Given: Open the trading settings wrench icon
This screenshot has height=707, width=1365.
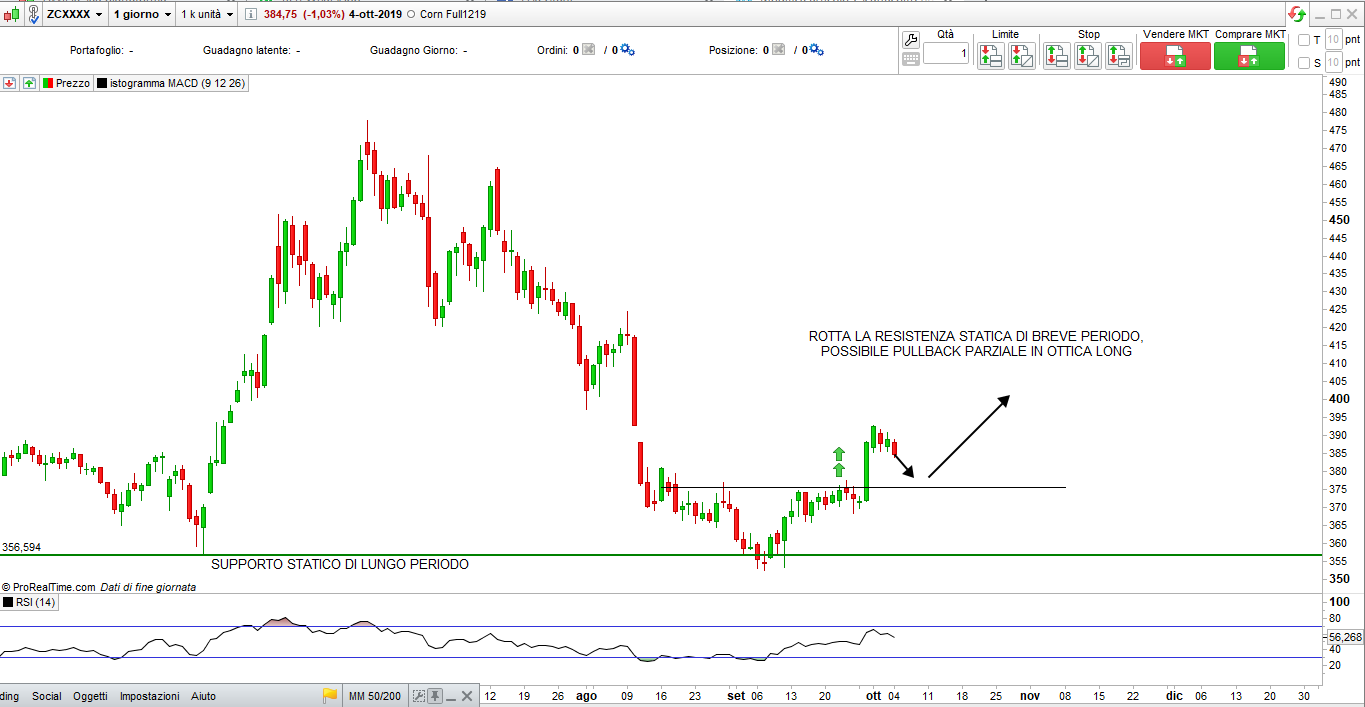Looking at the screenshot, I should coord(910,40).
